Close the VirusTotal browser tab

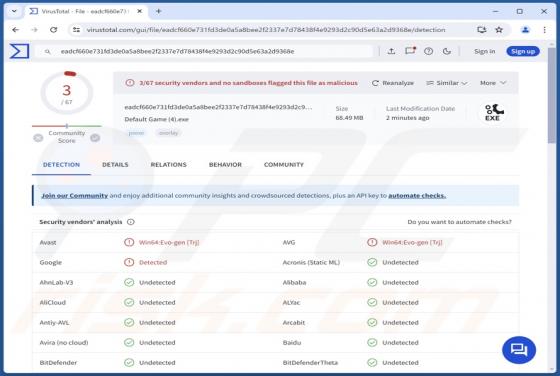[140, 11]
